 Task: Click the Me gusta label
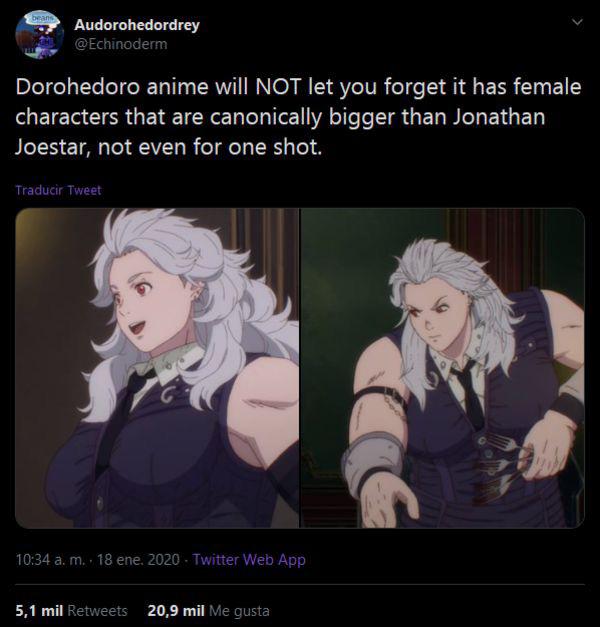239,611
